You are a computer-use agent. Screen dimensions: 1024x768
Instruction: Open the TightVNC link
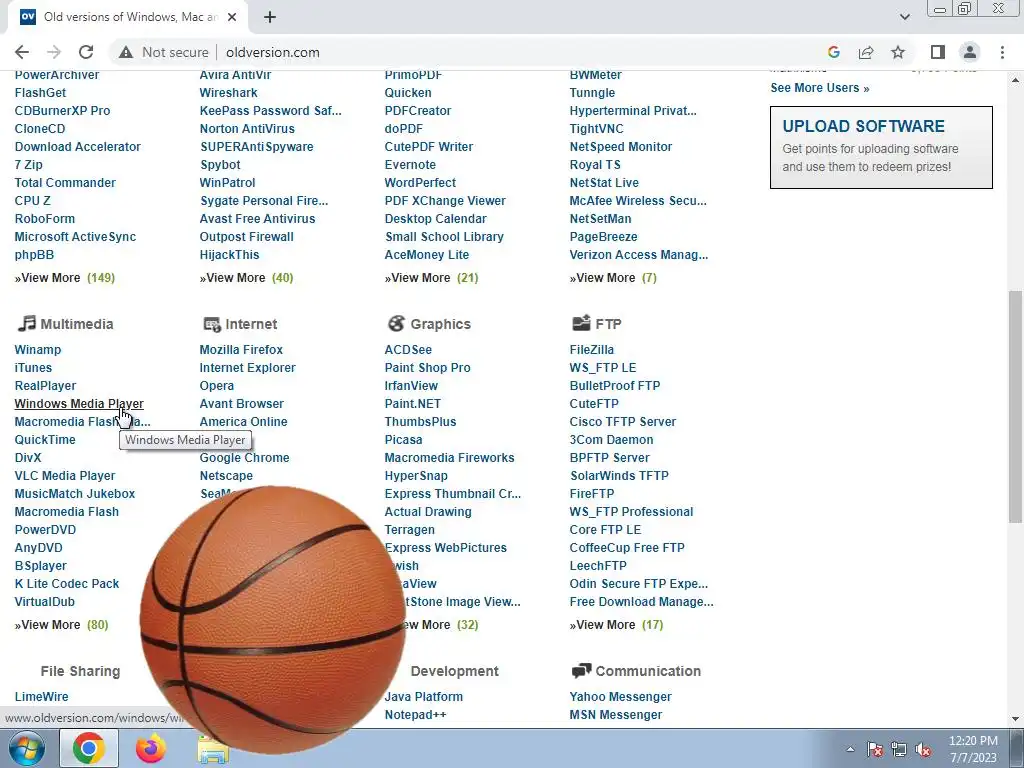click(x=596, y=129)
